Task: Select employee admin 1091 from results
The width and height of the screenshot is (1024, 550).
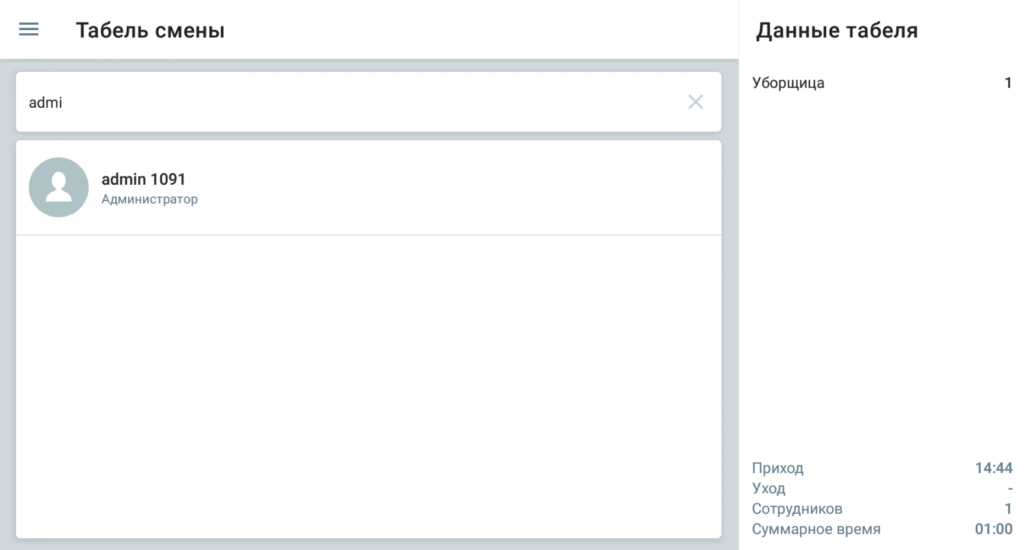Action: [368, 187]
